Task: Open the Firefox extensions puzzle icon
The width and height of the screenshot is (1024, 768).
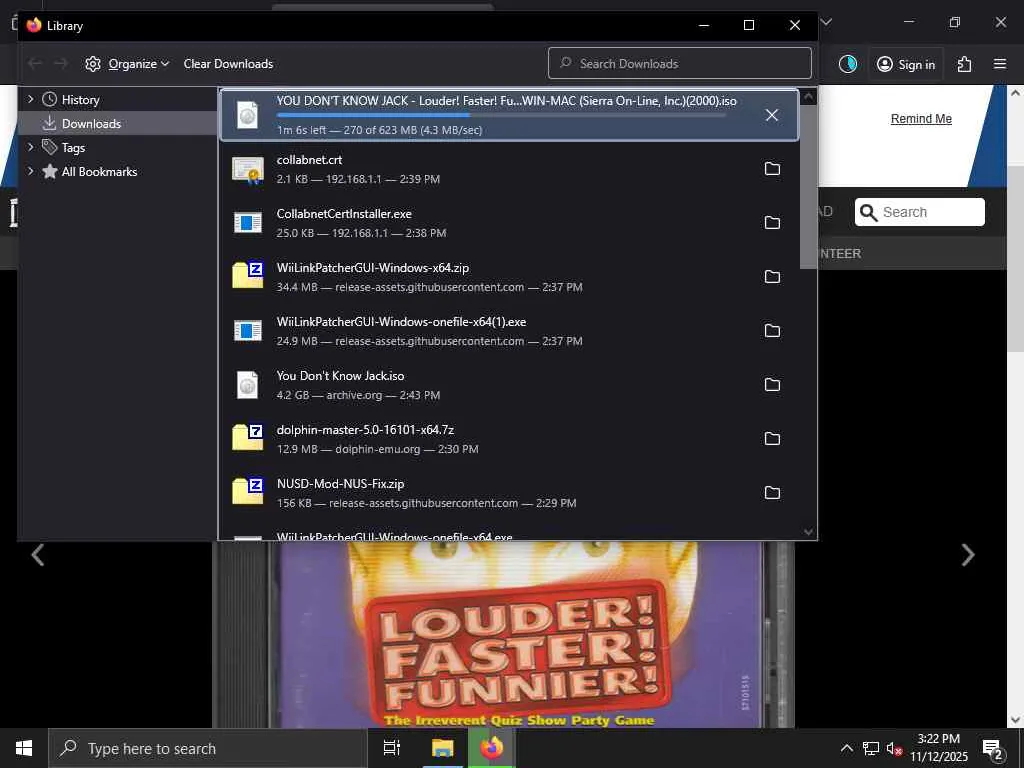Action: [x=964, y=64]
